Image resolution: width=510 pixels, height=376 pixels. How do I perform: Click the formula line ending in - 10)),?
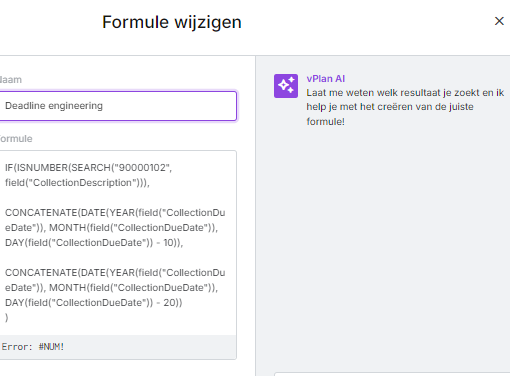pos(94,243)
